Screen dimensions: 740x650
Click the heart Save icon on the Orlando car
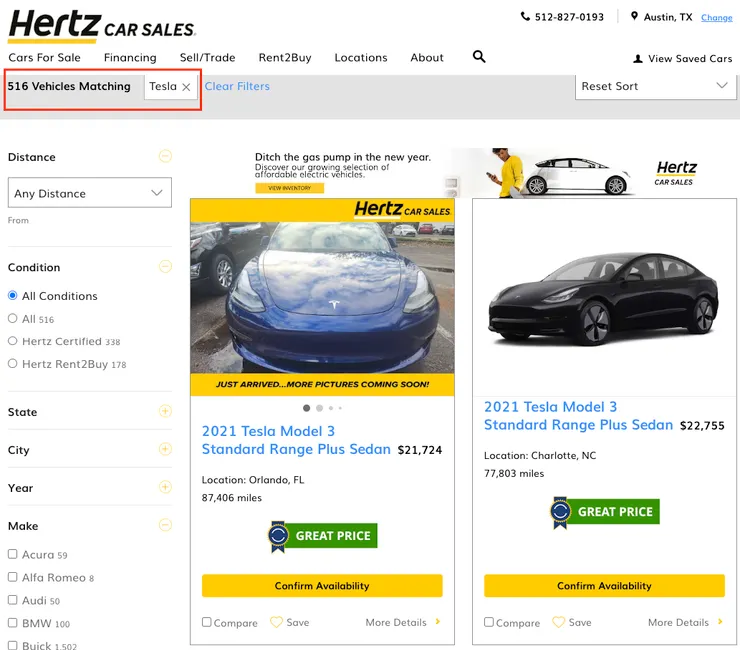tap(276, 622)
